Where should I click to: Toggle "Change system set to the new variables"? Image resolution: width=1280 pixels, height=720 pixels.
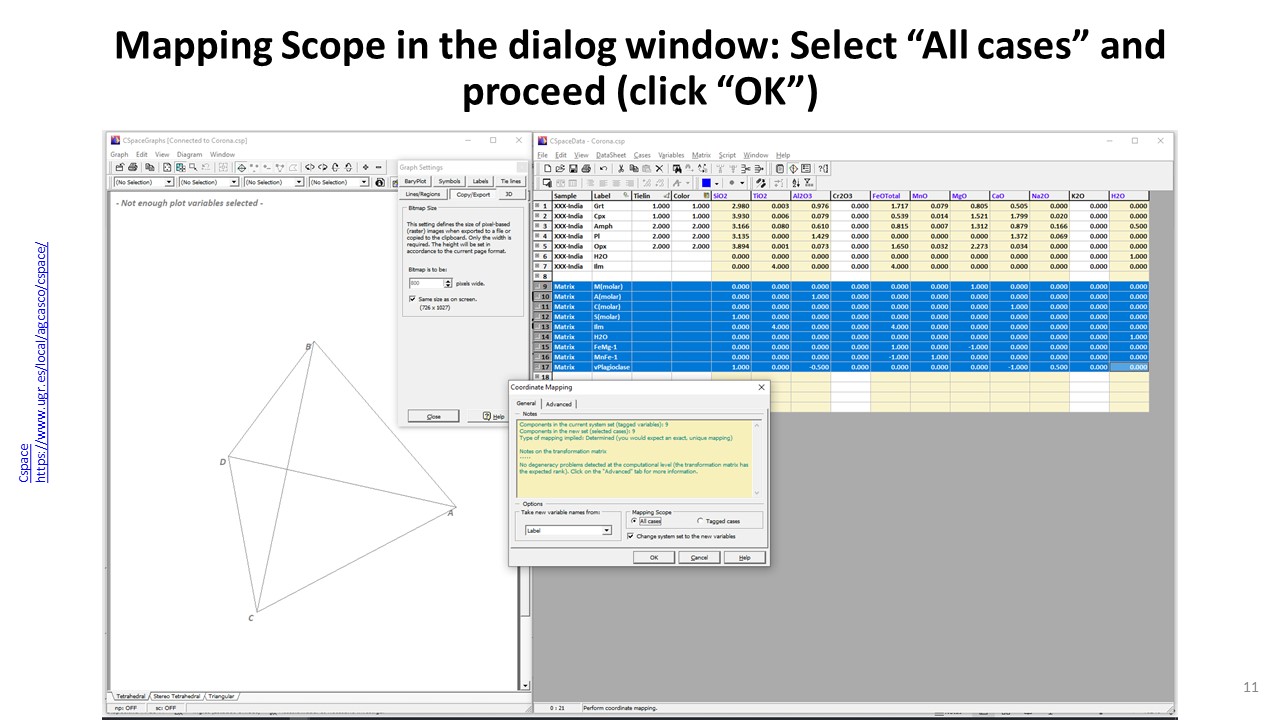click(630, 536)
